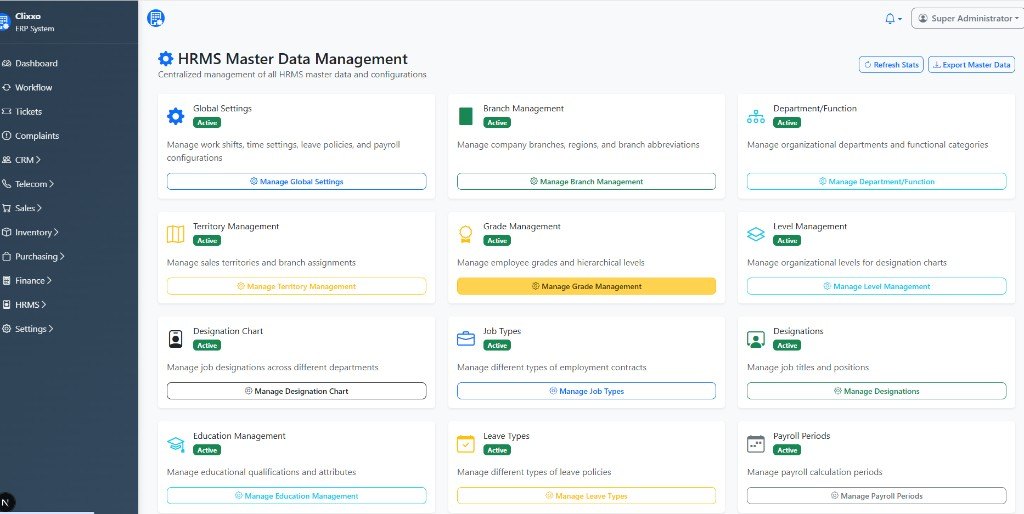Click the Payroll Periods calendar icon
The width and height of the screenshot is (1024, 514).
coord(756,443)
